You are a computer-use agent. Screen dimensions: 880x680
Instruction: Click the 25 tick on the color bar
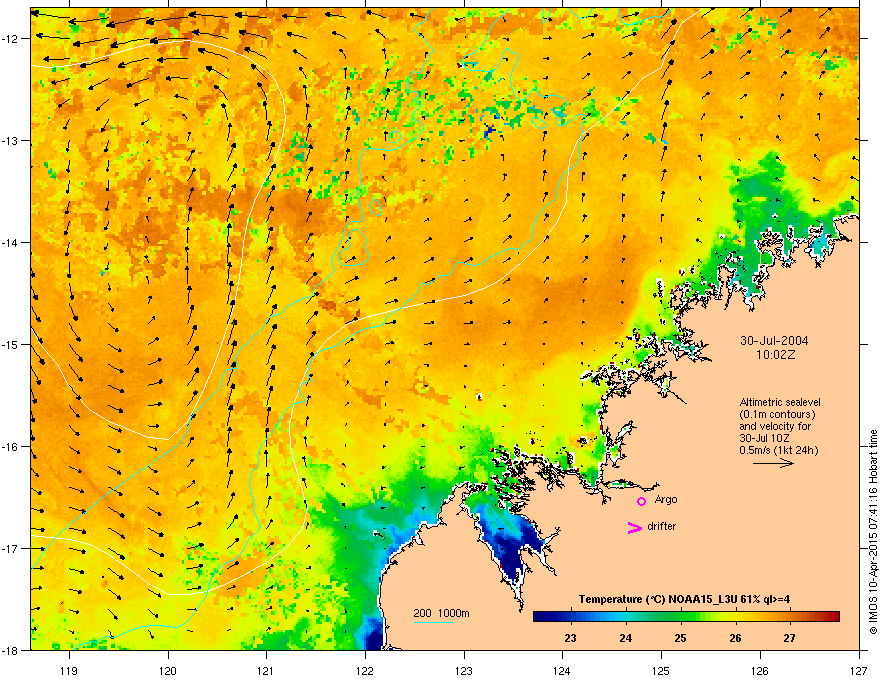(680, 638)
